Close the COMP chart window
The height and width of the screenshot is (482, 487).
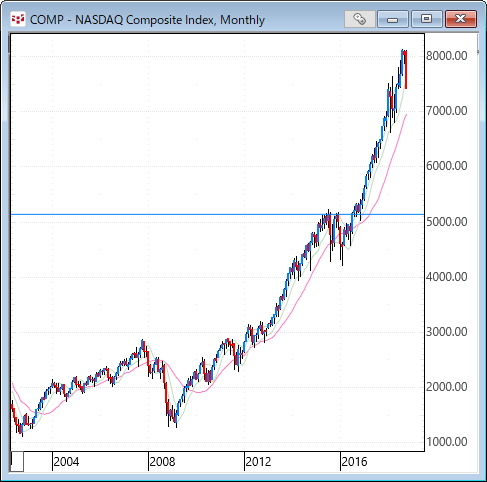coord(461,19)
